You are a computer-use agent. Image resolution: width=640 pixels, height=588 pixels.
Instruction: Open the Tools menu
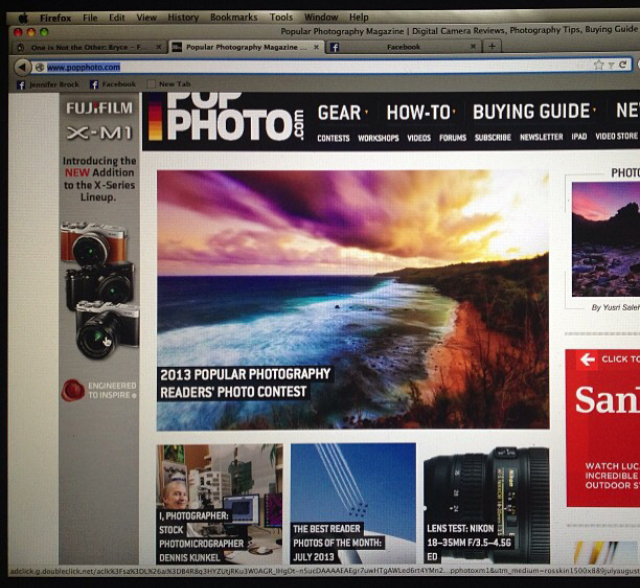(x=281, y=18)
